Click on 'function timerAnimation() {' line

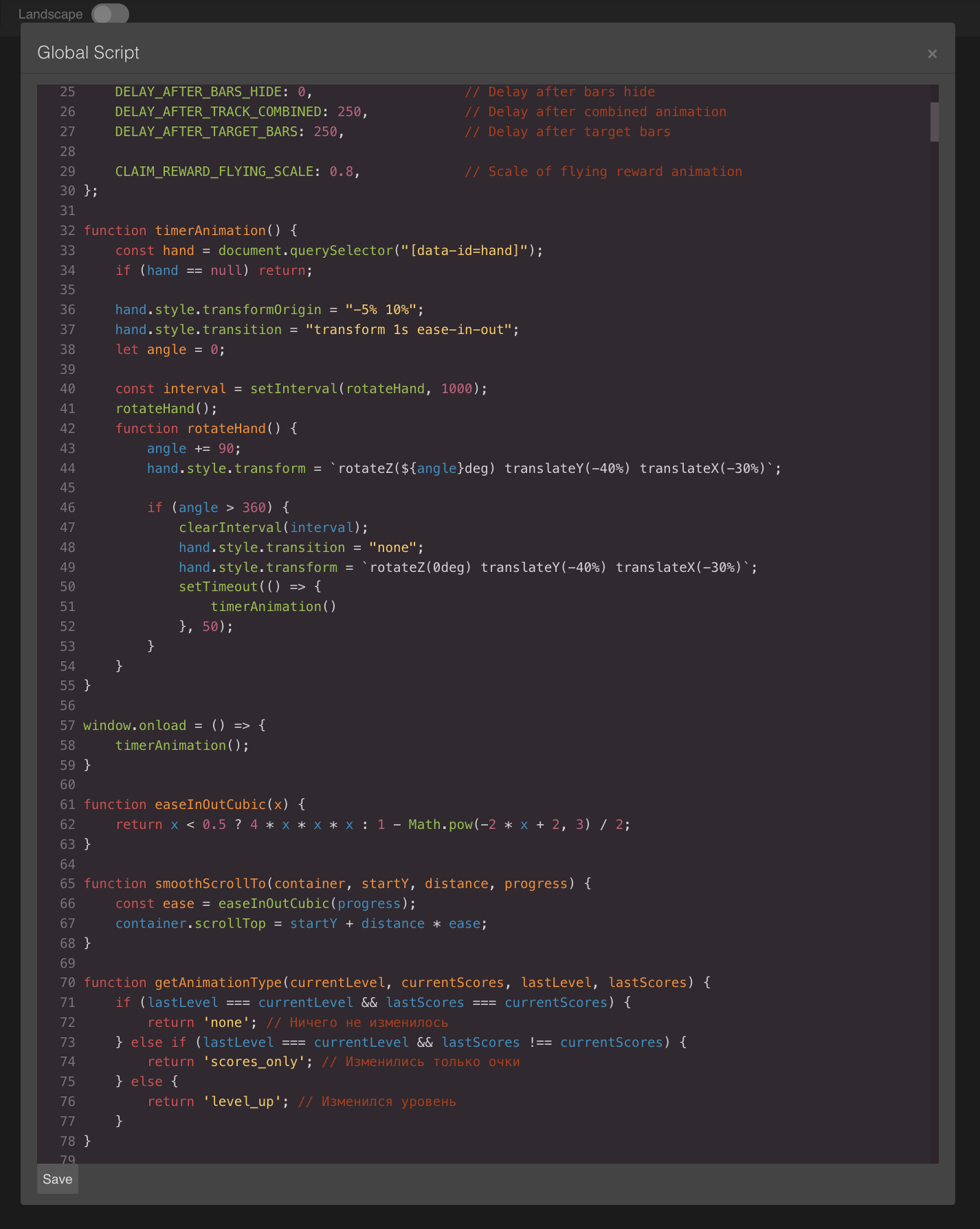point(190,230)
